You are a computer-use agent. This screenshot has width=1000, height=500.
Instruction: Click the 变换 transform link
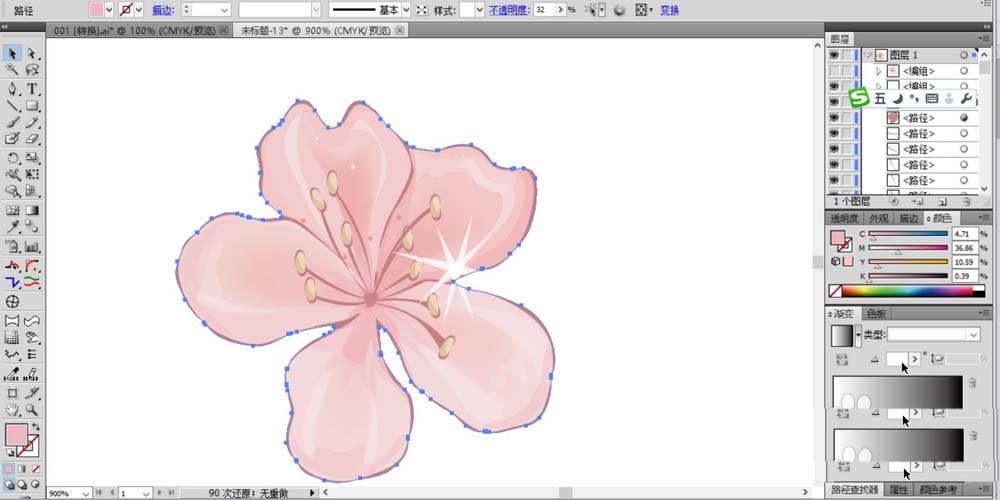click(x=669, y=10)
